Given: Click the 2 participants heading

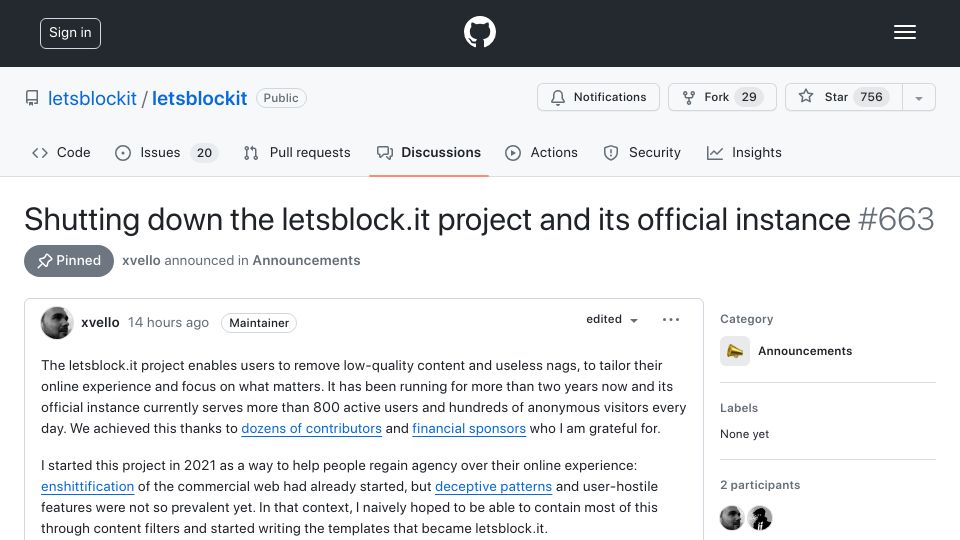Looking at the screenshot, I should (x=760, y=485).
